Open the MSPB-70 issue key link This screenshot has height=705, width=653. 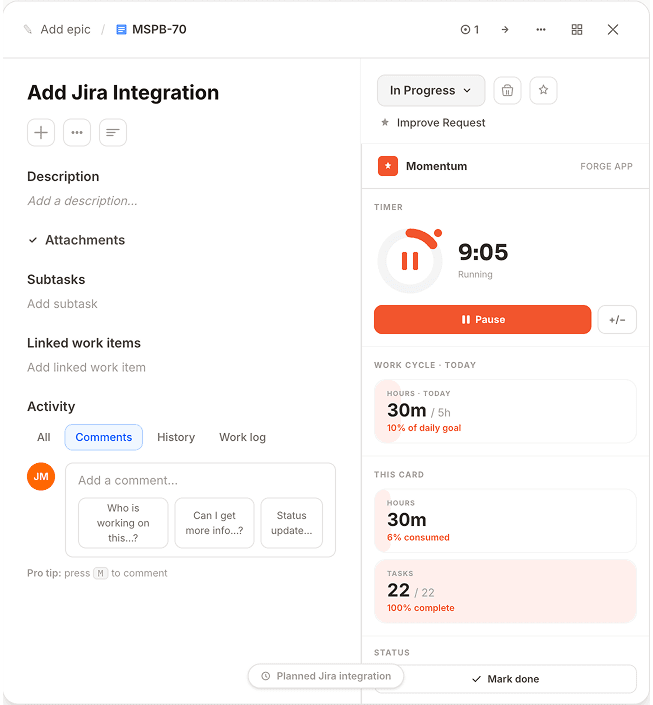[x=159, y=30]
